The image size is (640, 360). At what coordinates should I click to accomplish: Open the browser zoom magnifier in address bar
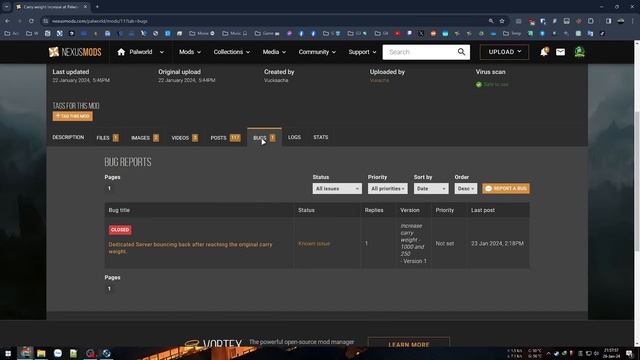click(x=491, y=21)
